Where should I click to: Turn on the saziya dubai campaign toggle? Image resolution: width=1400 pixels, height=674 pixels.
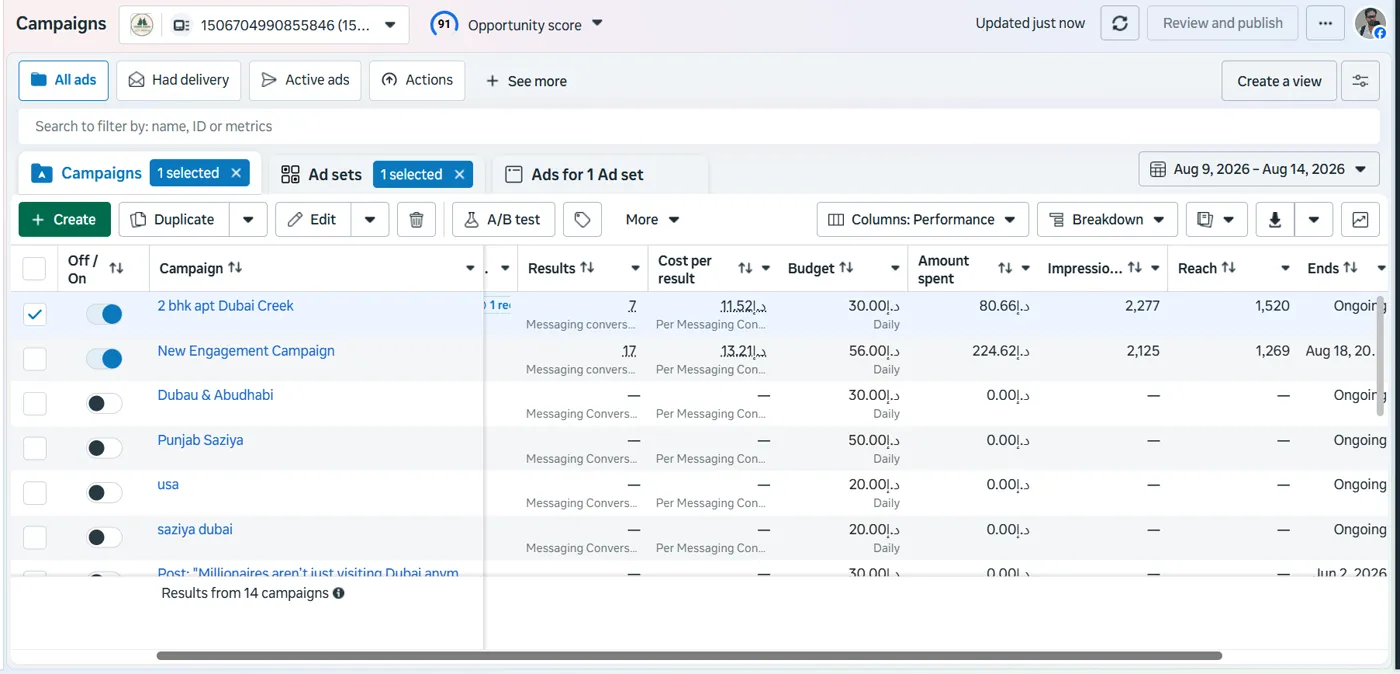point(104,538)
